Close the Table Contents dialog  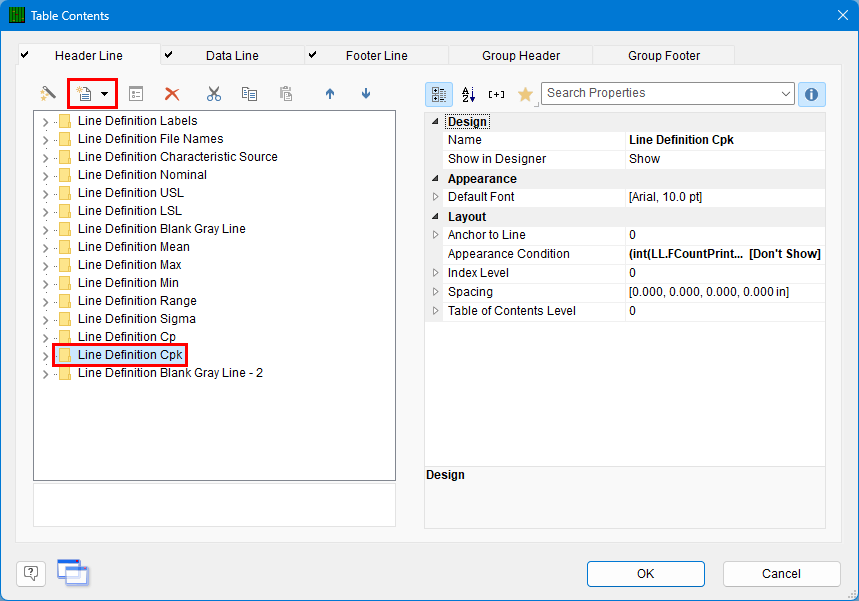coord(843,15)
